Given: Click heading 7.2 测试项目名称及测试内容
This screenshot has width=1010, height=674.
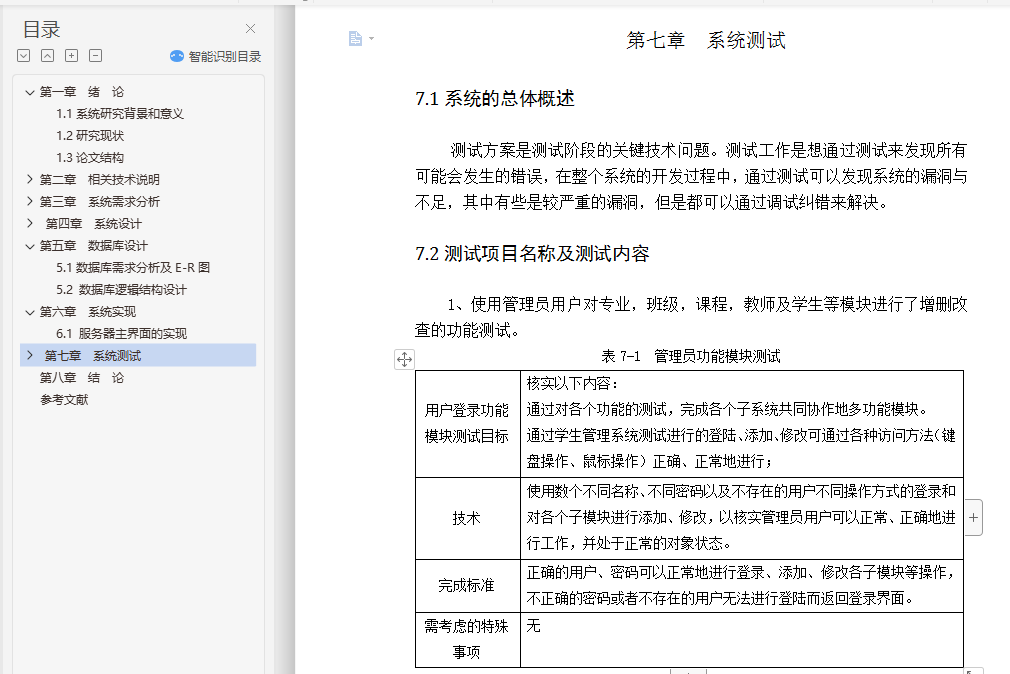Looking at the screenshot, I should click(532, 254).
